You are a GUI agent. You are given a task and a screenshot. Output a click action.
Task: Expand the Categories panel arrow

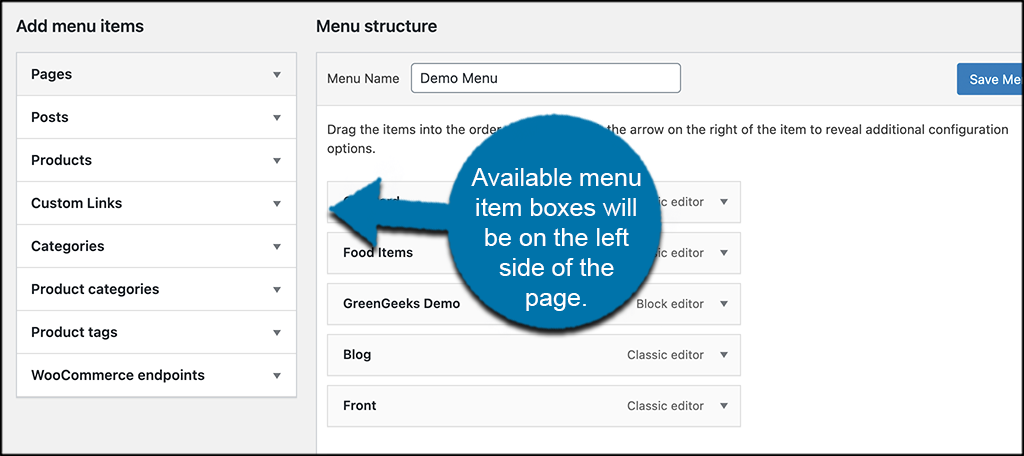click(x=277, y=247)
